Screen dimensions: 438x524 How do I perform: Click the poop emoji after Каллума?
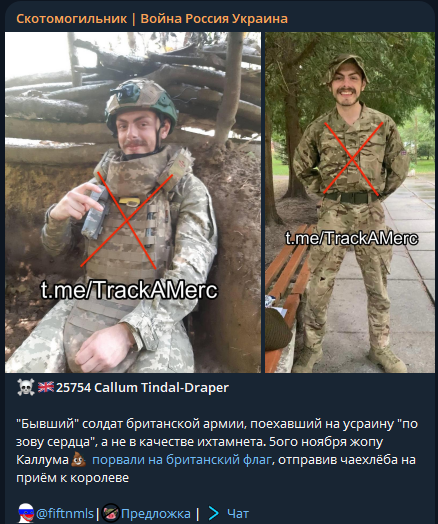point(79,460)
